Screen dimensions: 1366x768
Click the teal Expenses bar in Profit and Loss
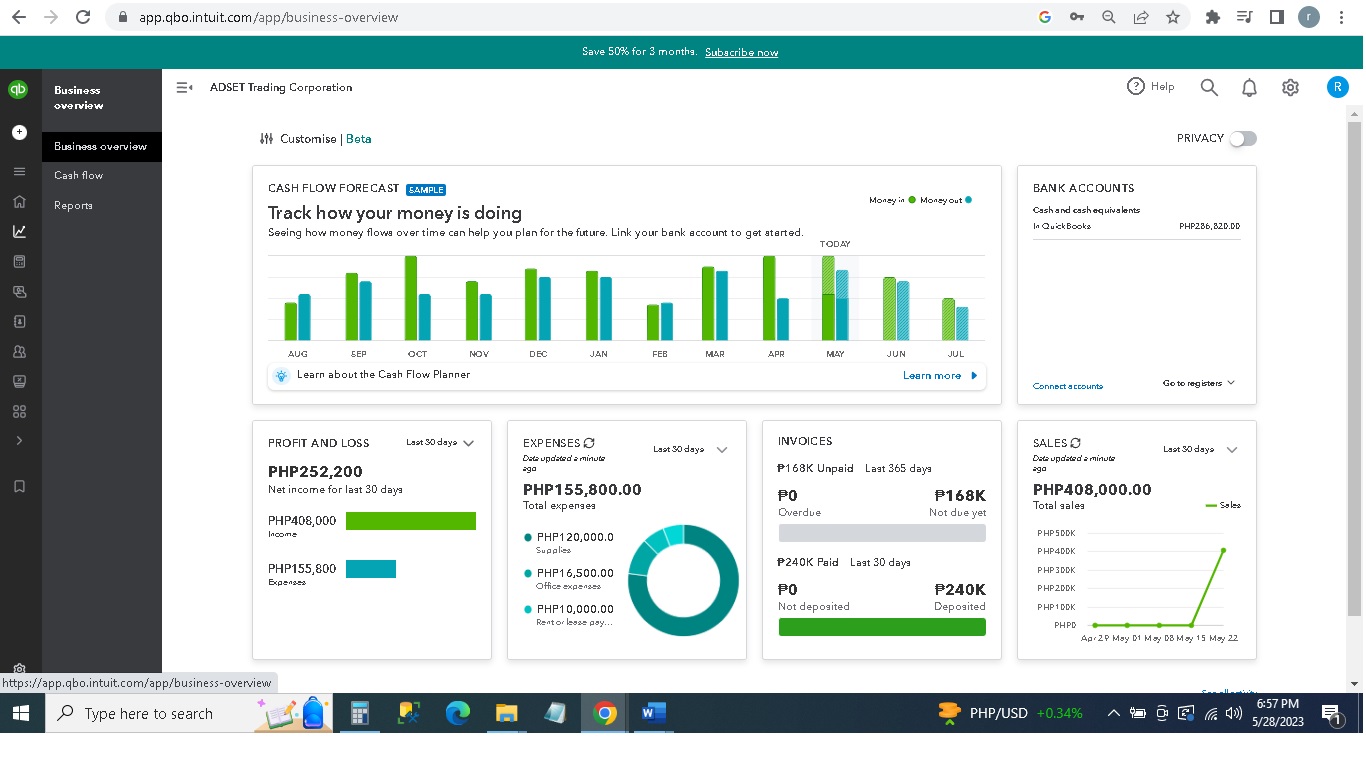click(x=371, y=569)
